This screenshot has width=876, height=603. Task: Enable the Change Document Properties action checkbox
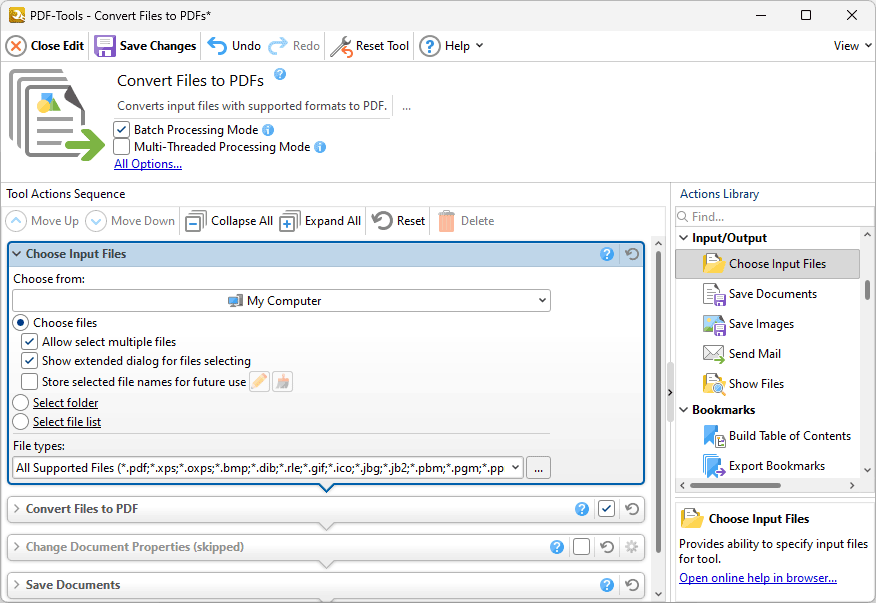[581, 547]
